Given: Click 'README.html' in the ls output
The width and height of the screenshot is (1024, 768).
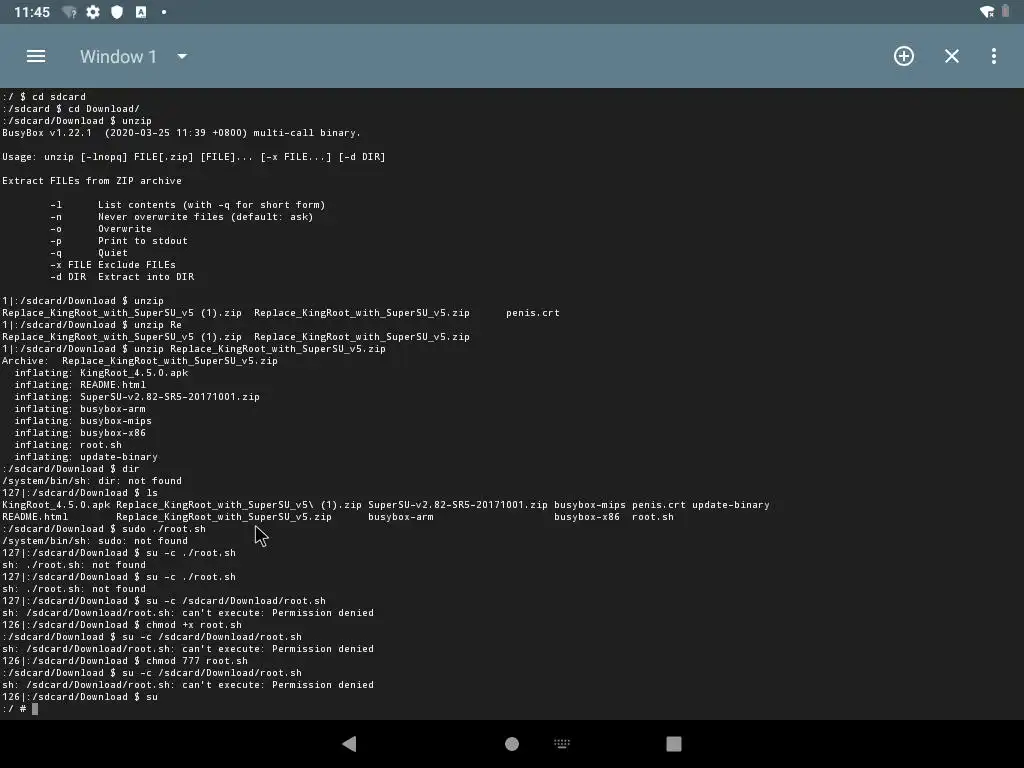Looking at the screenshot, I should (35, 517).
